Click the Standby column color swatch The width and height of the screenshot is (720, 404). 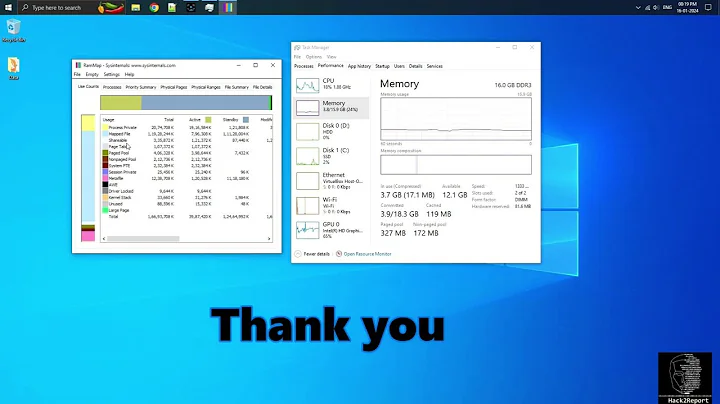click(x=246, y=120)
